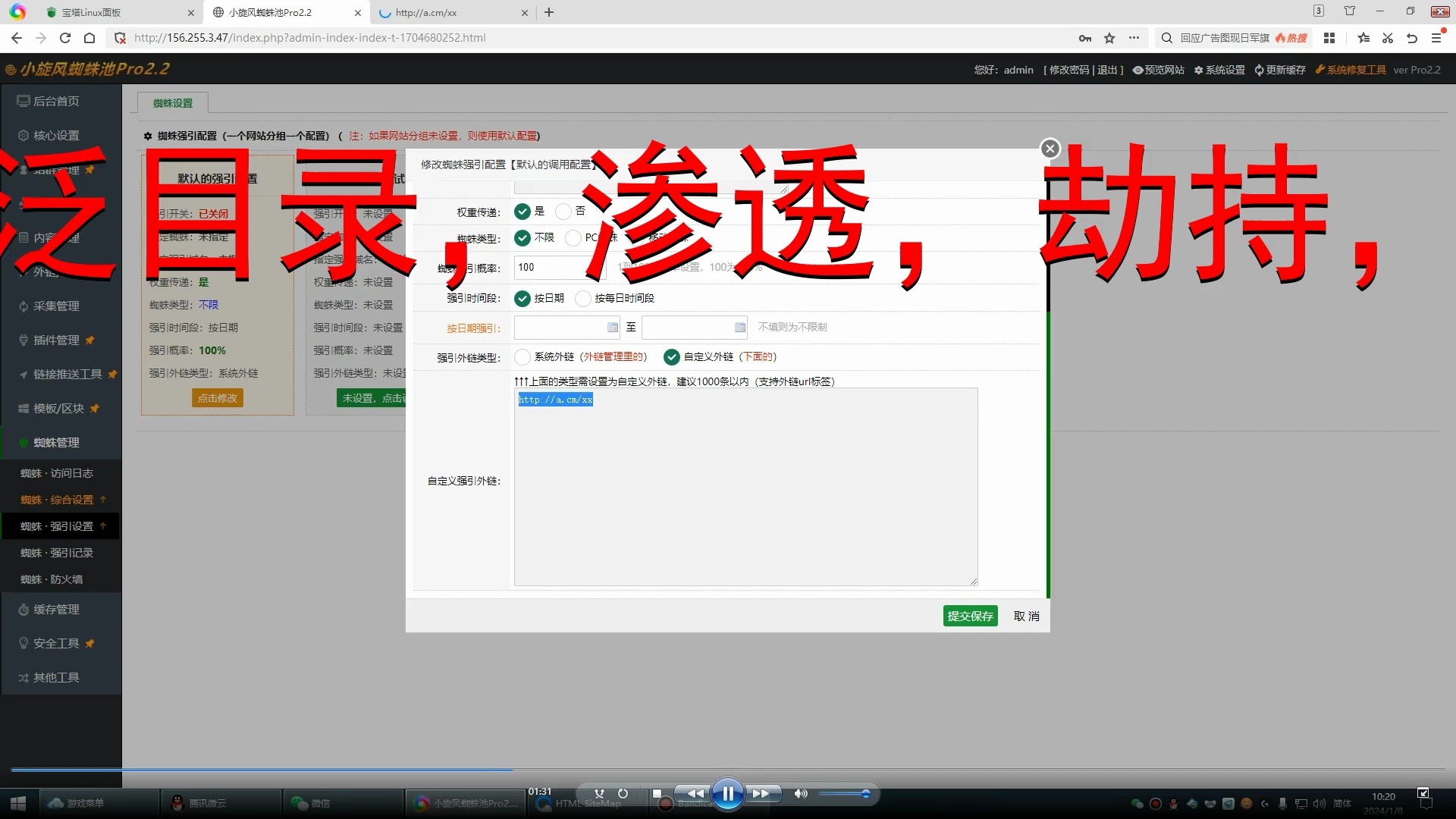Select the 蜘蛛设置 tab

click(173, 103)
